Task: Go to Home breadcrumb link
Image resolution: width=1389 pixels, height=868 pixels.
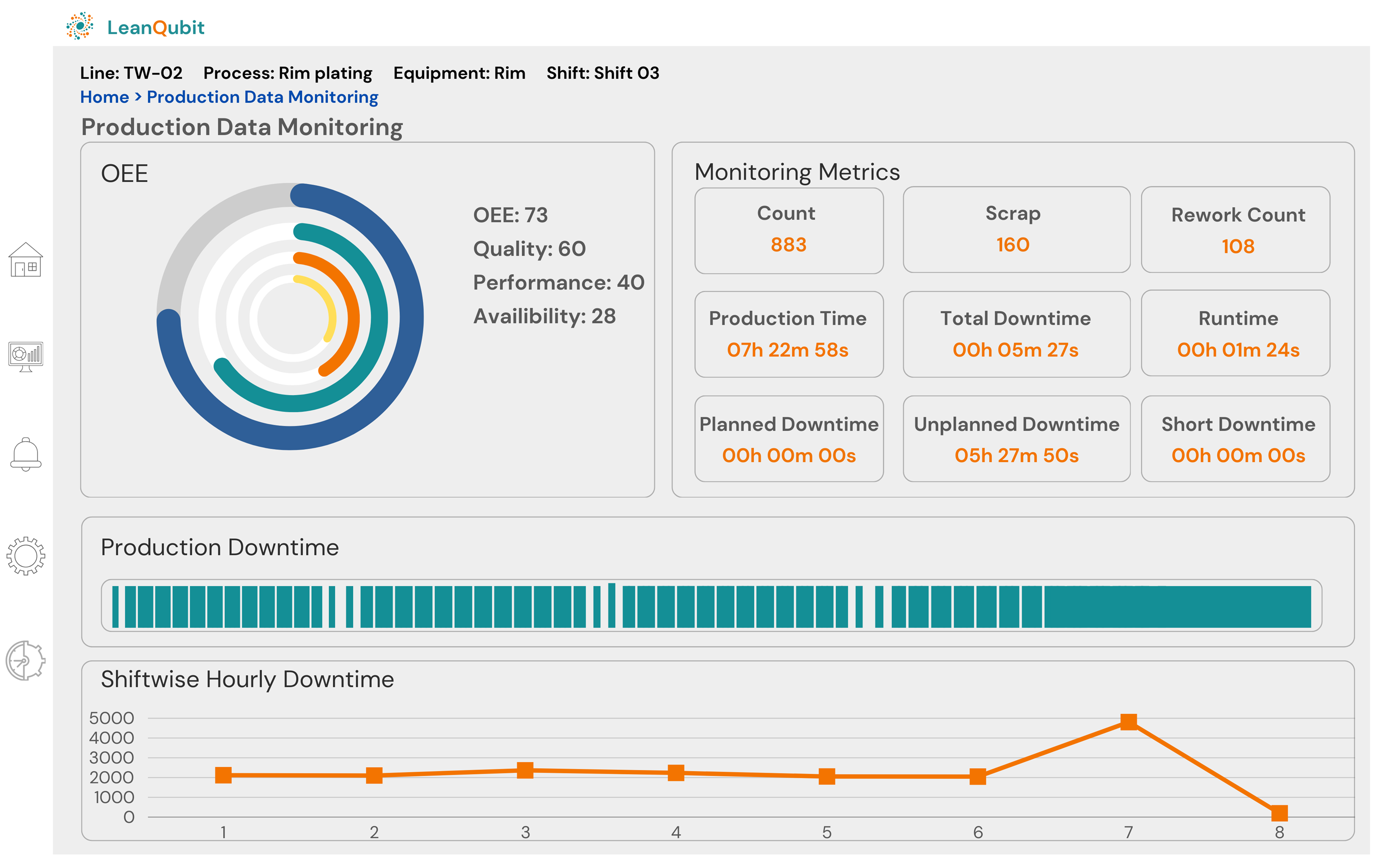Action: pos(104,97)
